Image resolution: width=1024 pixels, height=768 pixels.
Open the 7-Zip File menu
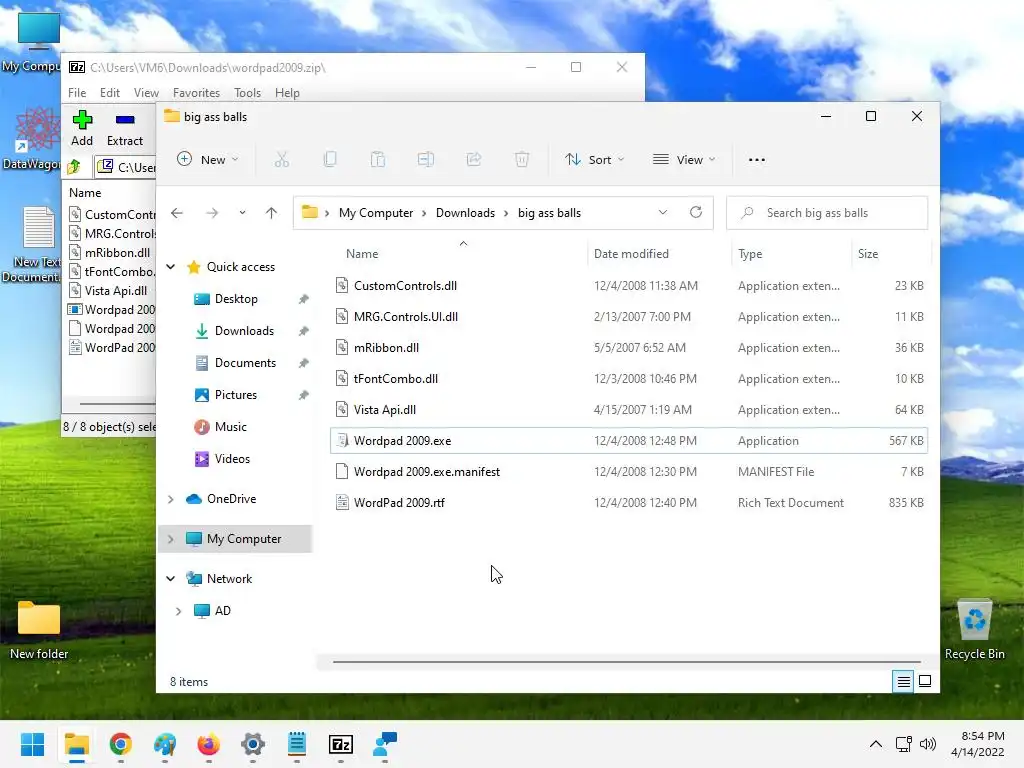pyautogui.click(x=77, y=93)
